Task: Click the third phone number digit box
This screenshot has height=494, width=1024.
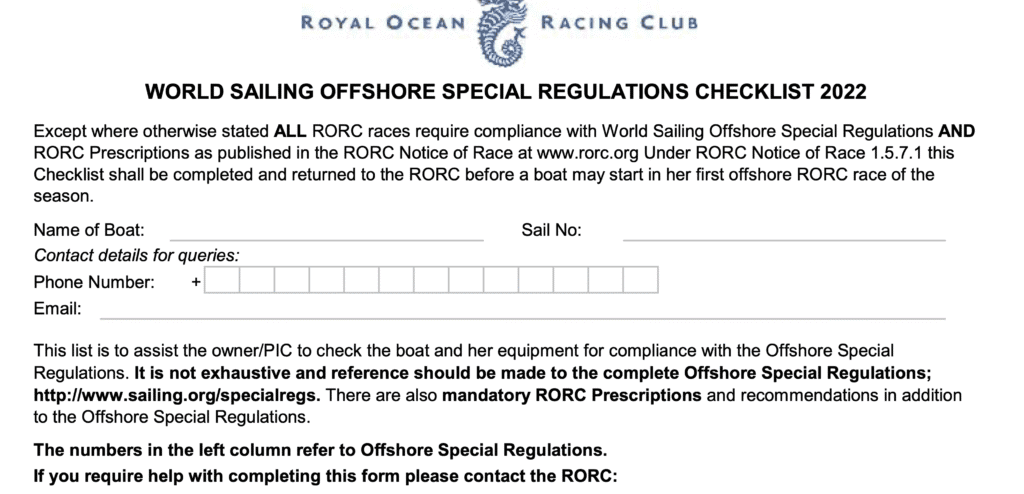Action: (292, 280)
